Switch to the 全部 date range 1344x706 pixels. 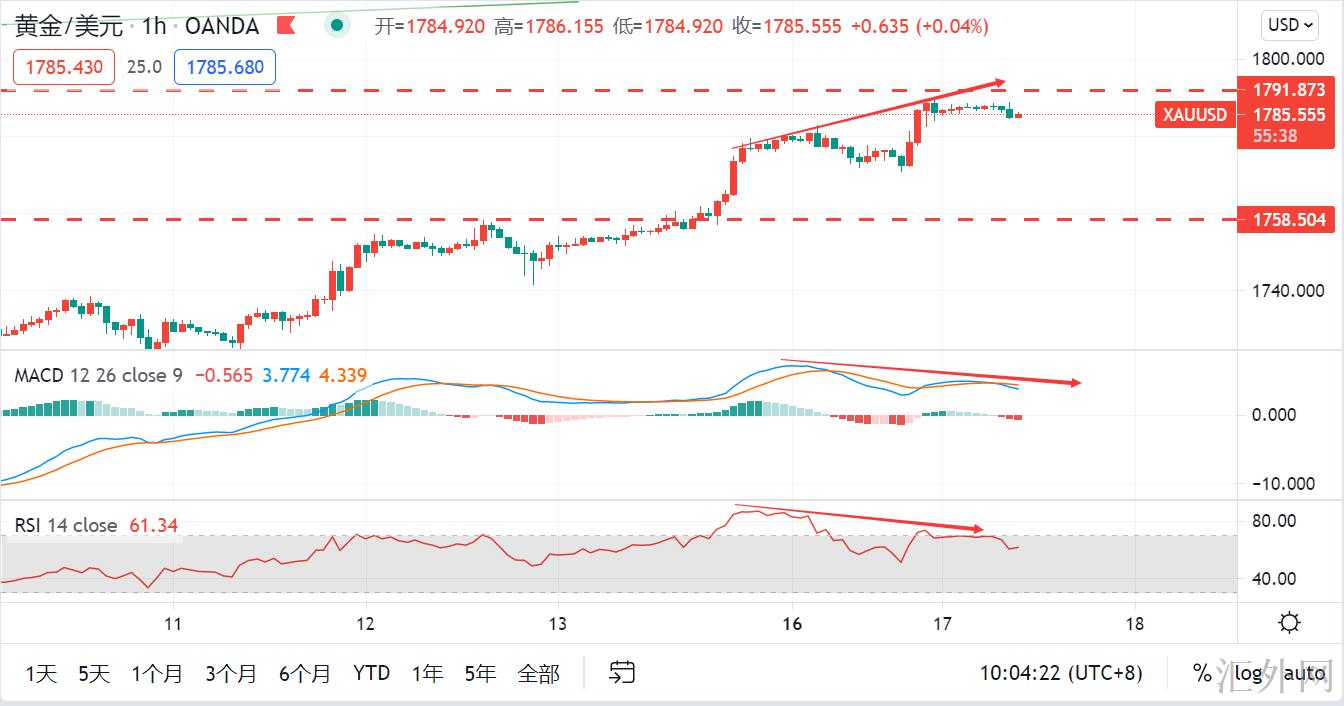click(538, 673)
